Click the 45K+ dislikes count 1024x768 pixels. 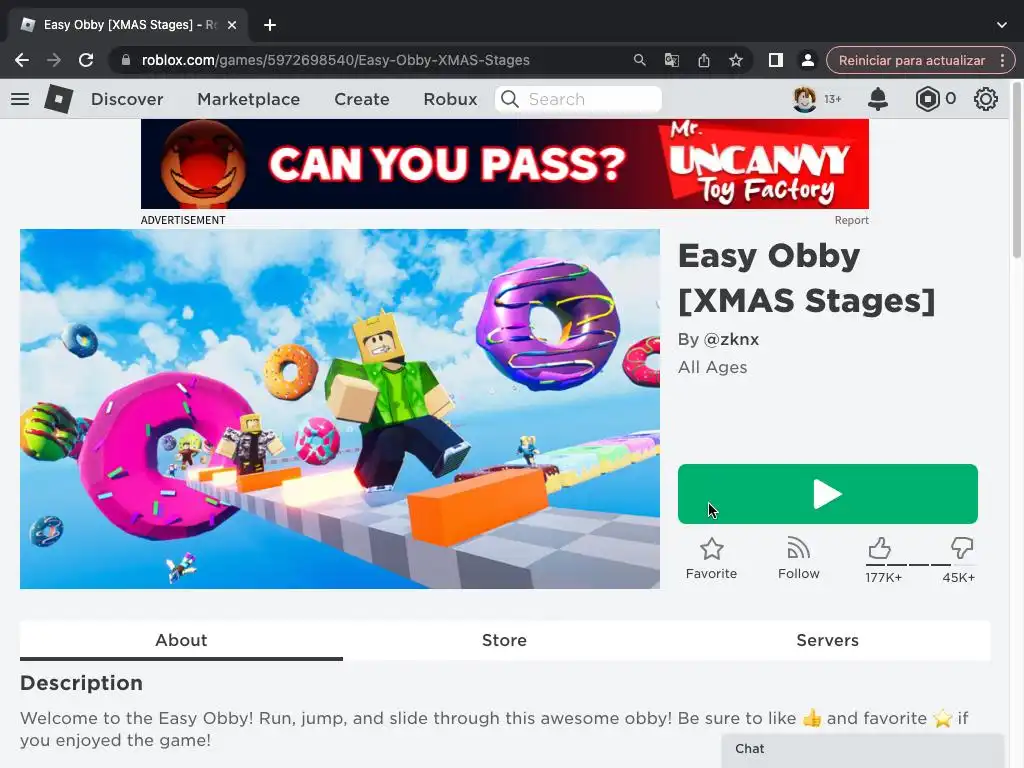(958, 577)
